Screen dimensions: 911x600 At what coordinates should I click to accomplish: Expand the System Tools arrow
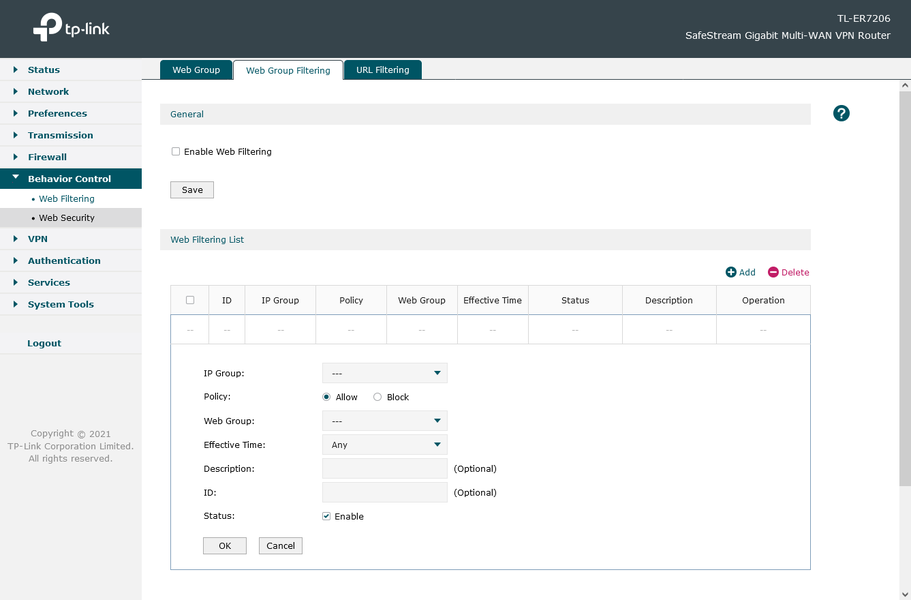click(x=16, y=304)
